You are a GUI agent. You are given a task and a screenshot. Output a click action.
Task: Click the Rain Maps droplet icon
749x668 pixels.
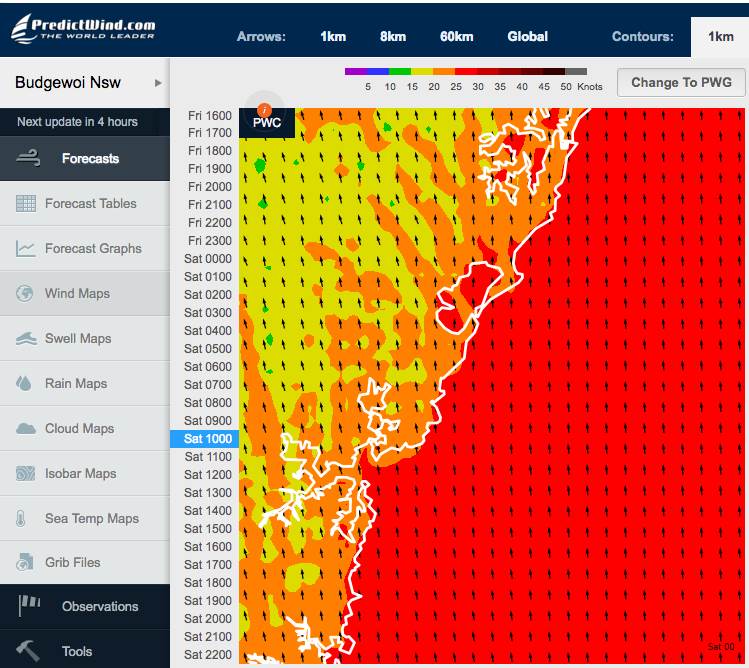26,384
